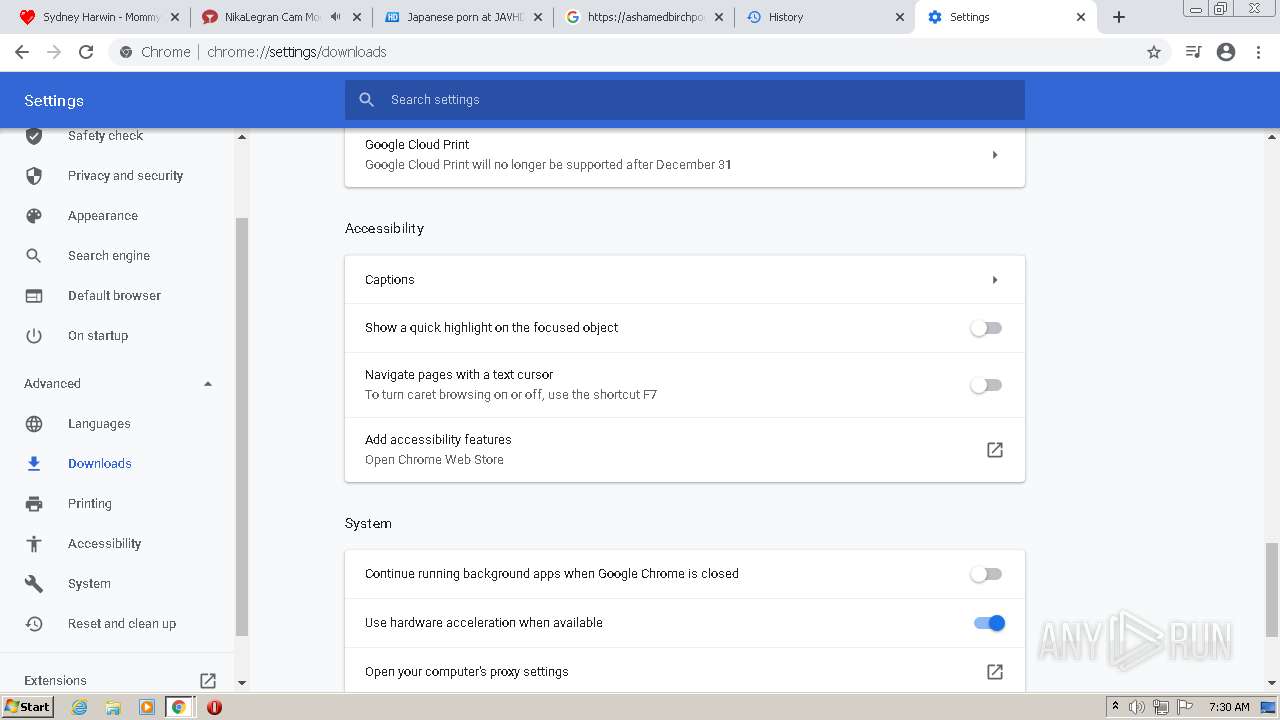Collapse the Advanced section arrow
This screenshot has height=720, width=1280.
tap(208, 384)
